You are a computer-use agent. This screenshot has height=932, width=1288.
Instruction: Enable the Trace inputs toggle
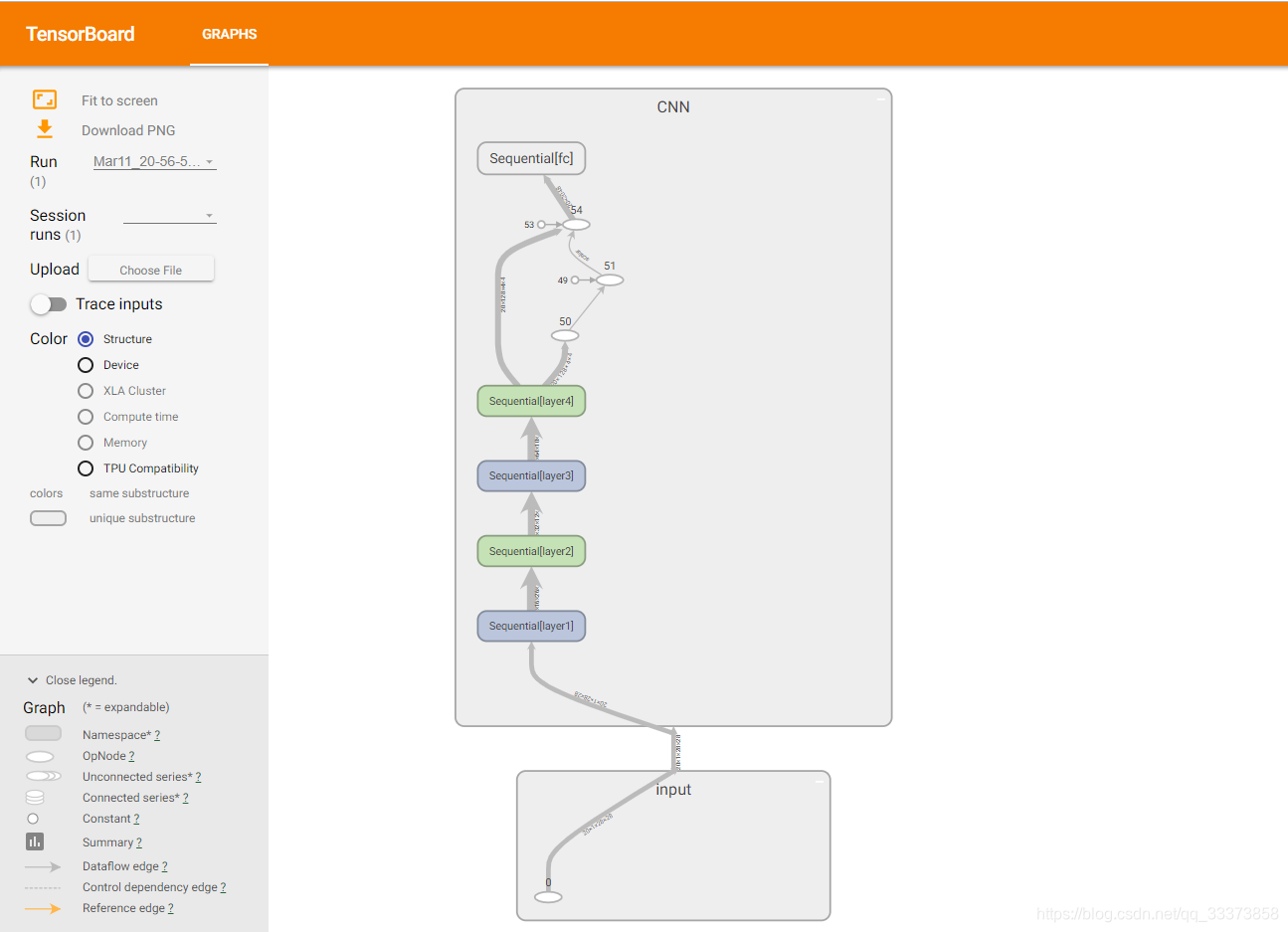tap(49, 304)
